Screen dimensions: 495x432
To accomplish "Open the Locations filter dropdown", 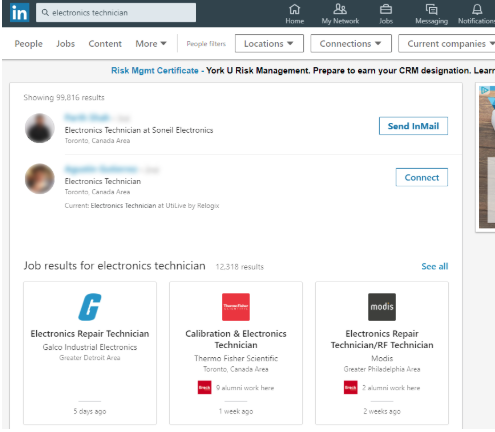I will (269, 43).
